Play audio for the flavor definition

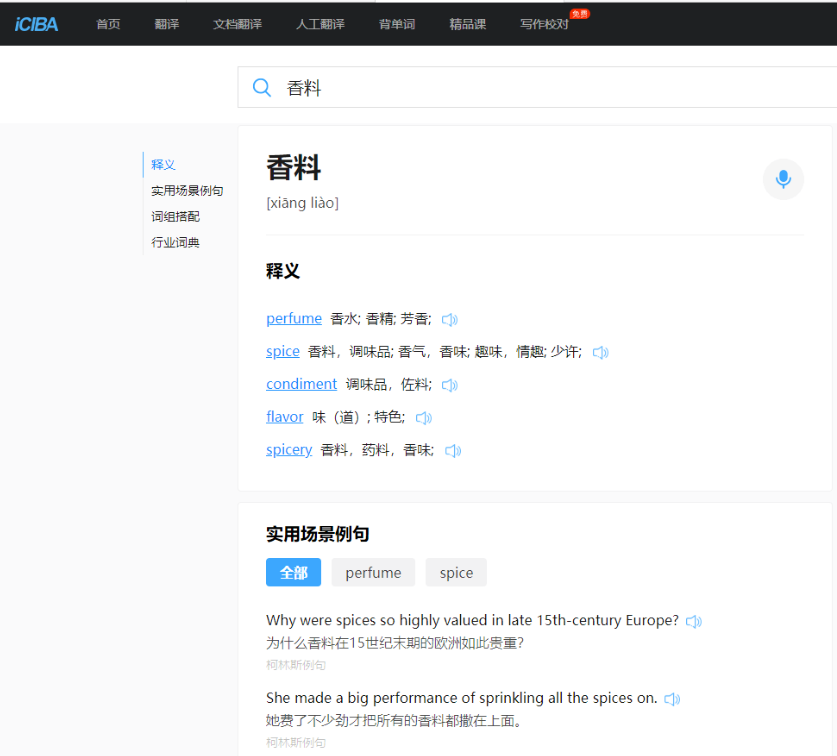424,418
